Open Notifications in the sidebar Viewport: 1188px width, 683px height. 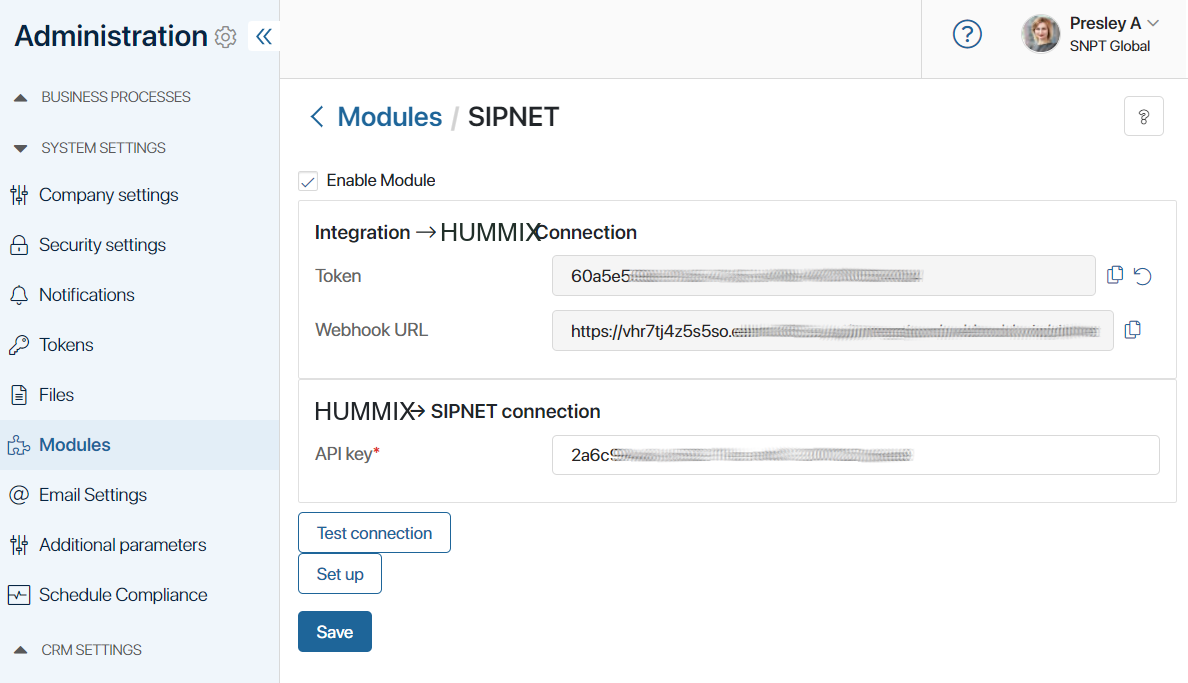coord(86,295)
